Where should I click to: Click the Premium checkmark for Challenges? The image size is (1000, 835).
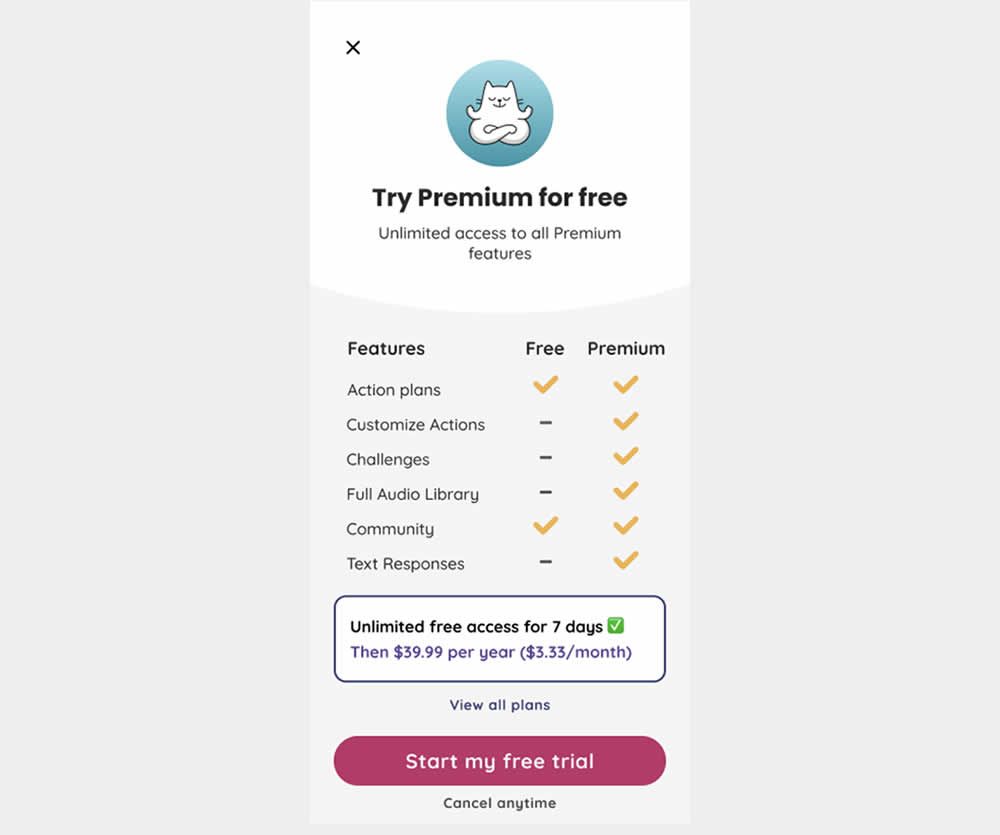[626, 456]
